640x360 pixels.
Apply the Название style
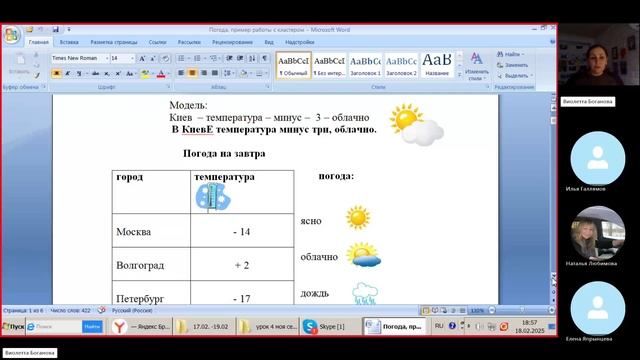[437, 65]
